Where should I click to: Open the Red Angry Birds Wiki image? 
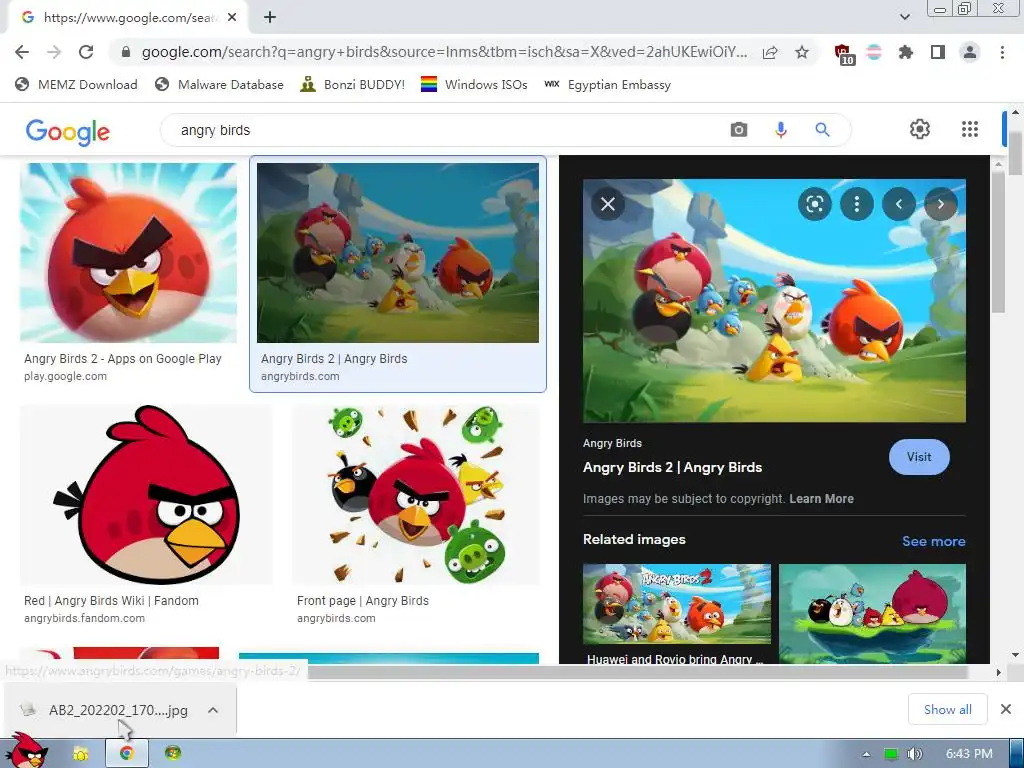point(146,494)
